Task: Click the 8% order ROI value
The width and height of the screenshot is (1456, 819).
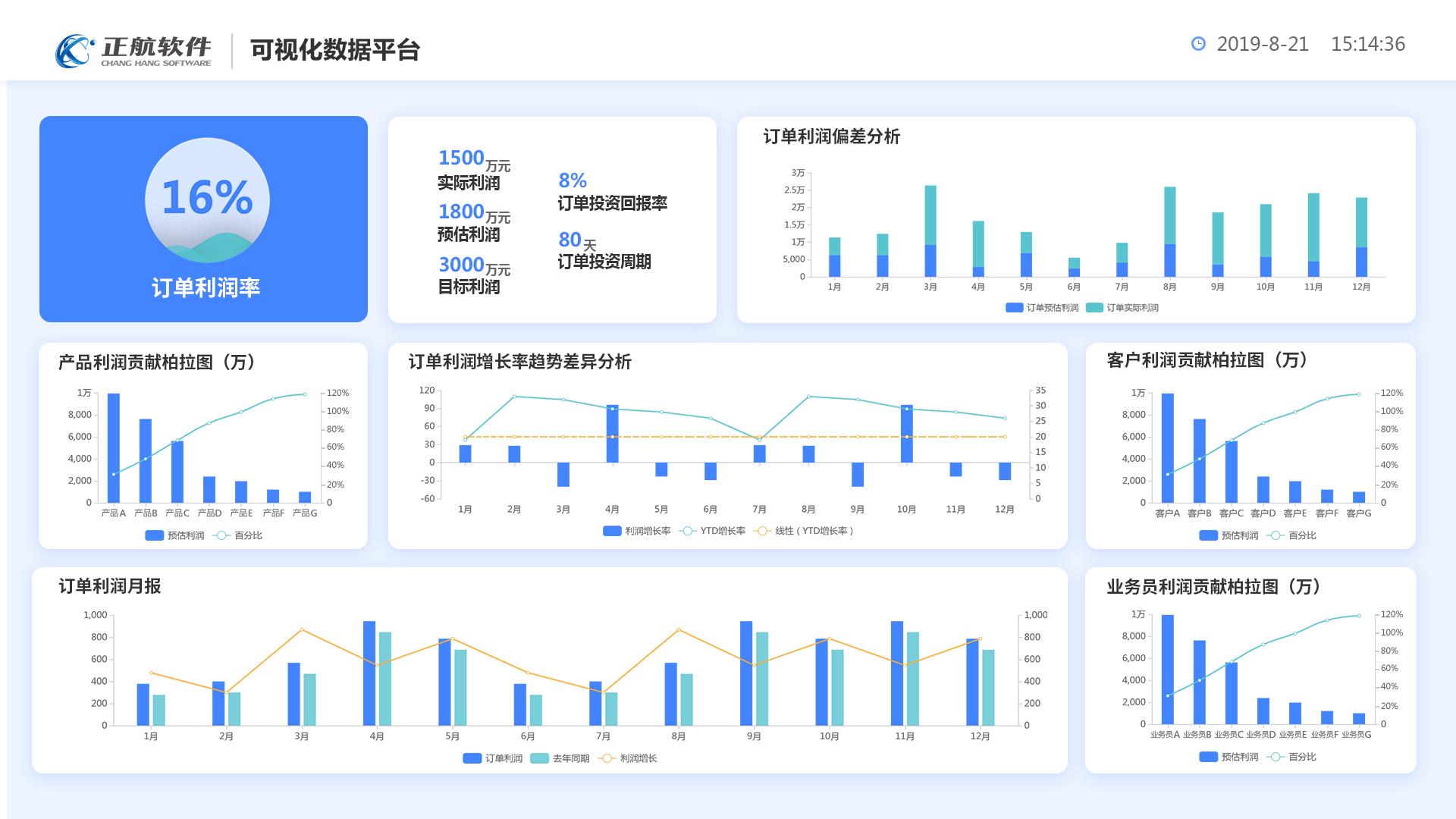Action: 573,180
